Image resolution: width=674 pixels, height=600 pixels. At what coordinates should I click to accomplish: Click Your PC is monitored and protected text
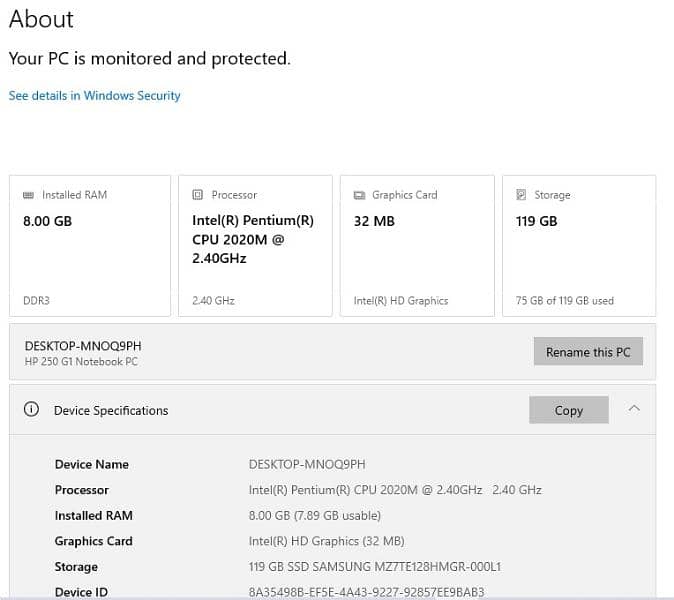[150, 58]
